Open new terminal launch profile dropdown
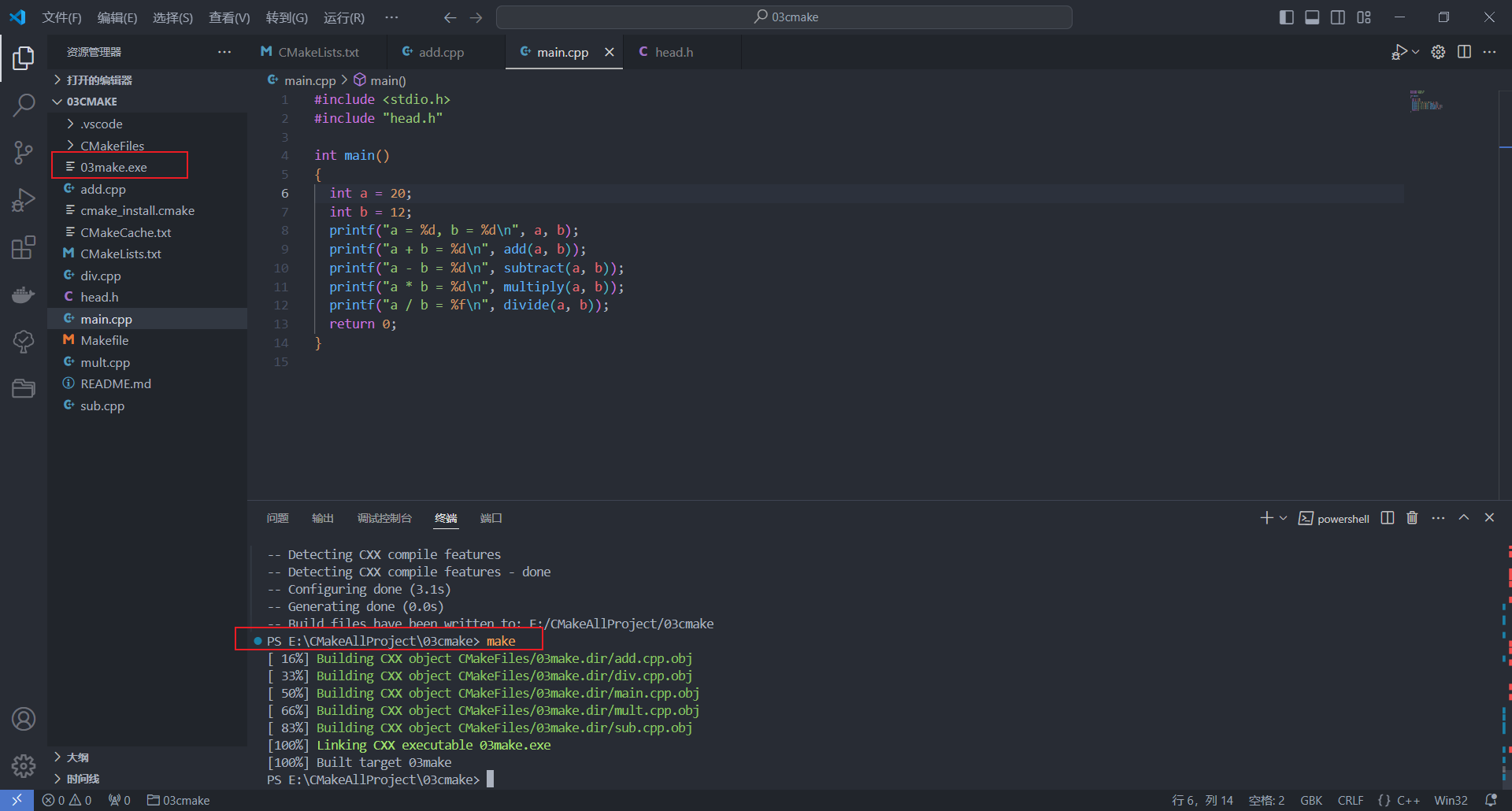 1284,518
